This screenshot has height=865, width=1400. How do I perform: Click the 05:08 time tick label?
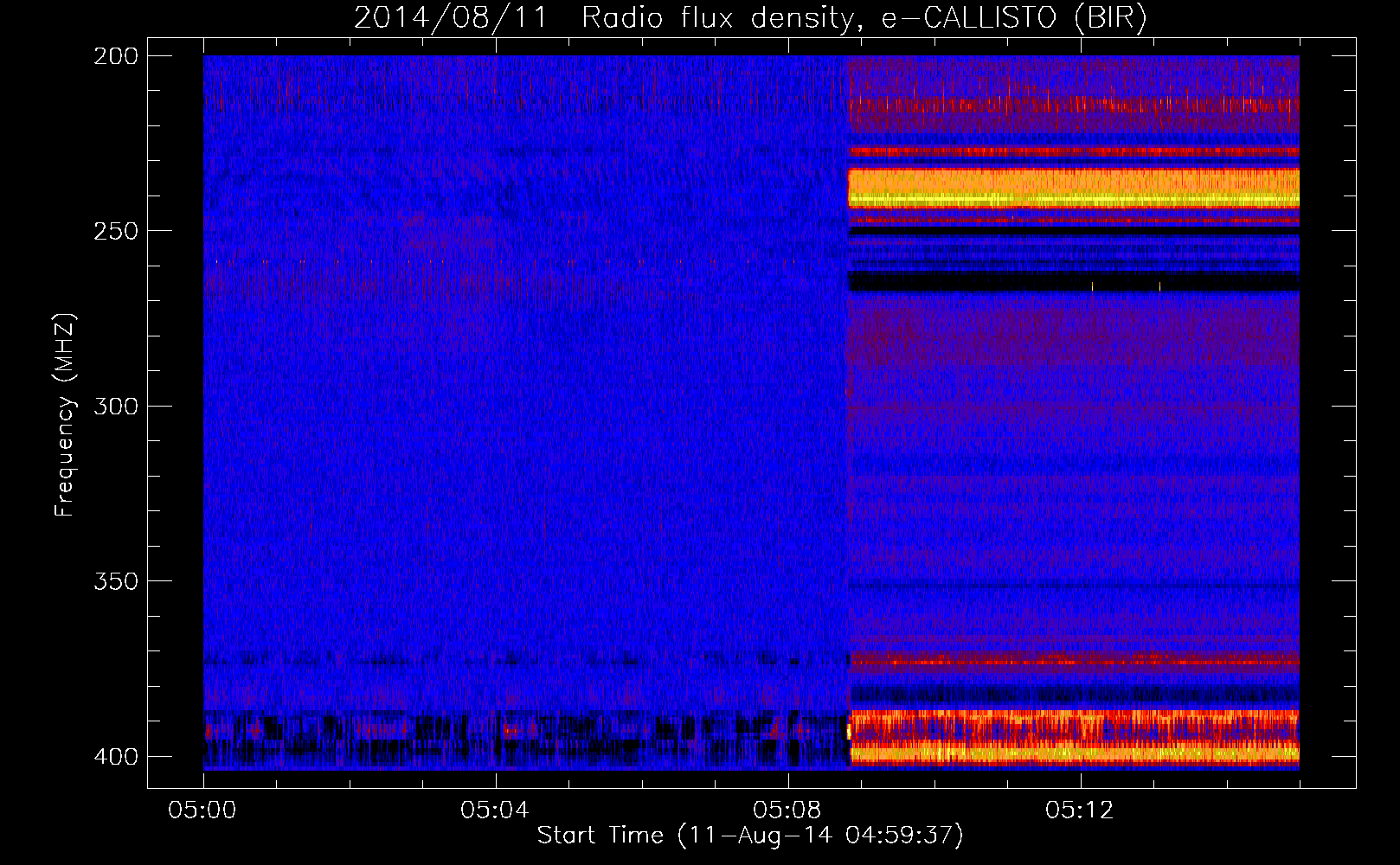[x=787, y=810]
